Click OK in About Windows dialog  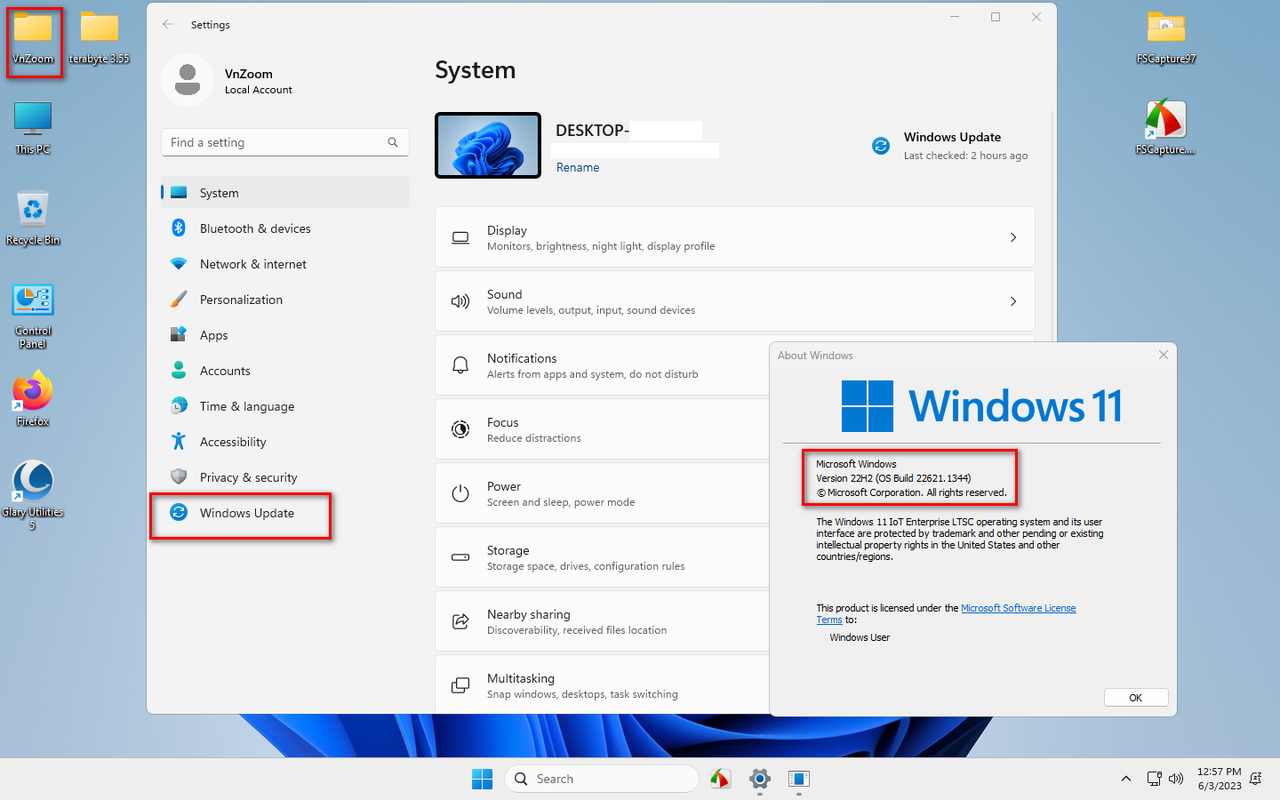(1136, 698)
